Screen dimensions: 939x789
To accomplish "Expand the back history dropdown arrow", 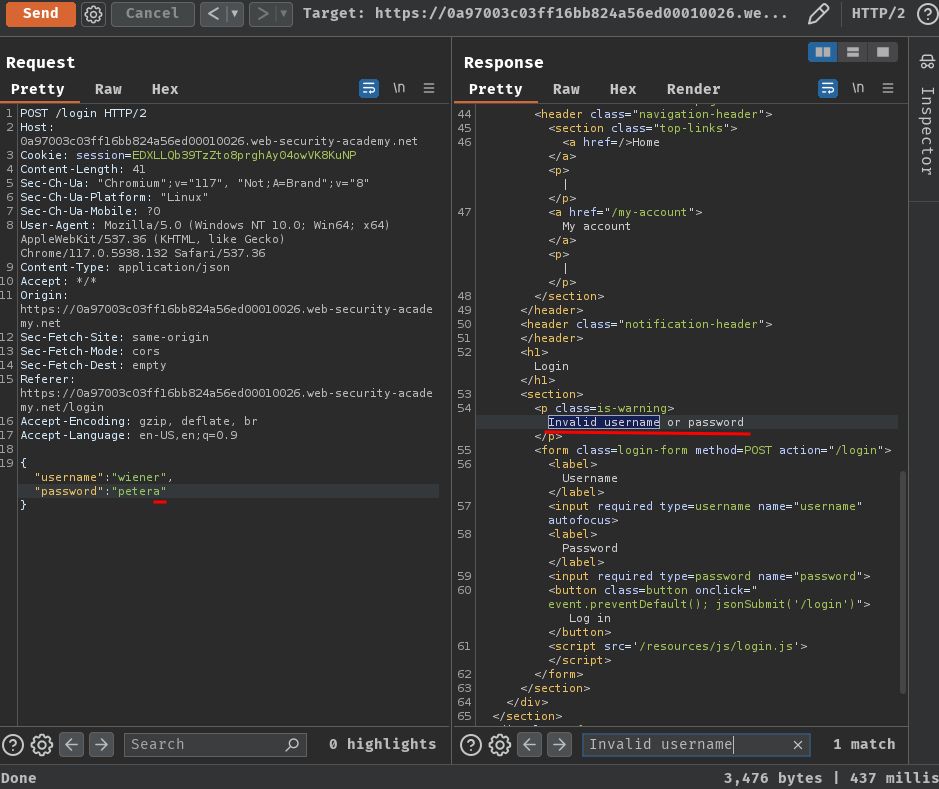I will click(235, 14).
